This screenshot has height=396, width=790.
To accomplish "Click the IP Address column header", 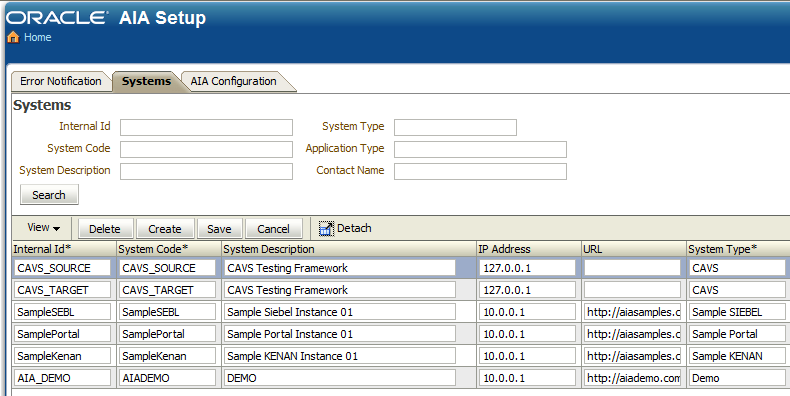I will click(529, 249).
